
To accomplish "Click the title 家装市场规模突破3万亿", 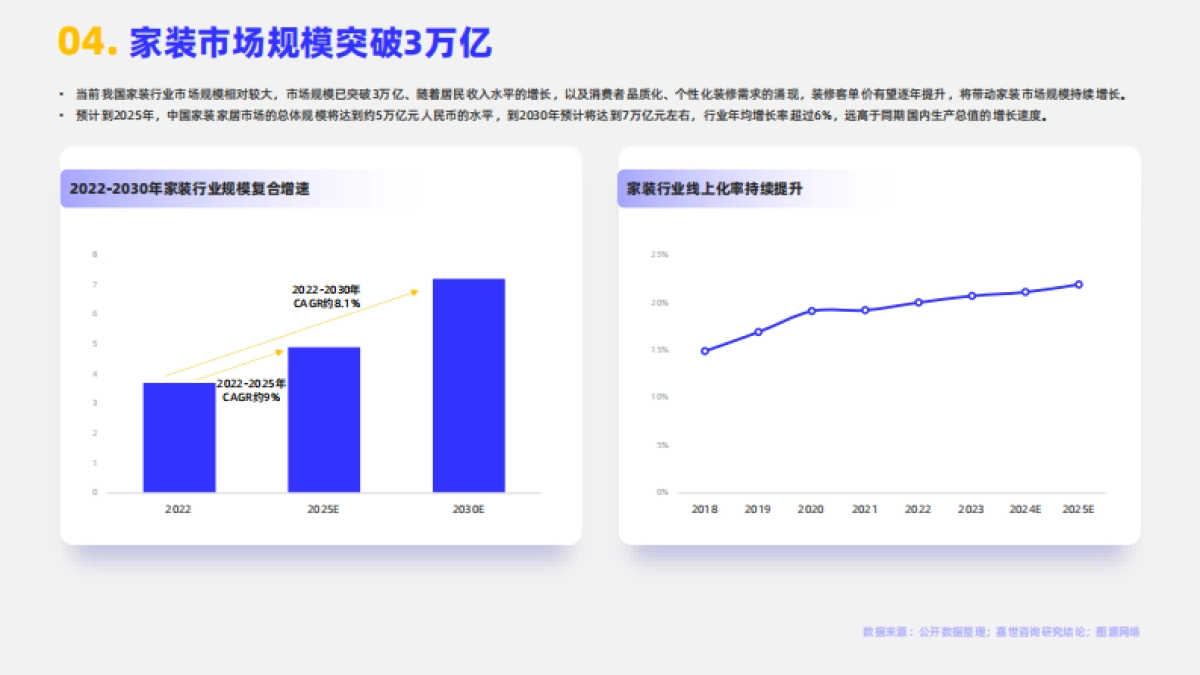I will coord(310,40).
